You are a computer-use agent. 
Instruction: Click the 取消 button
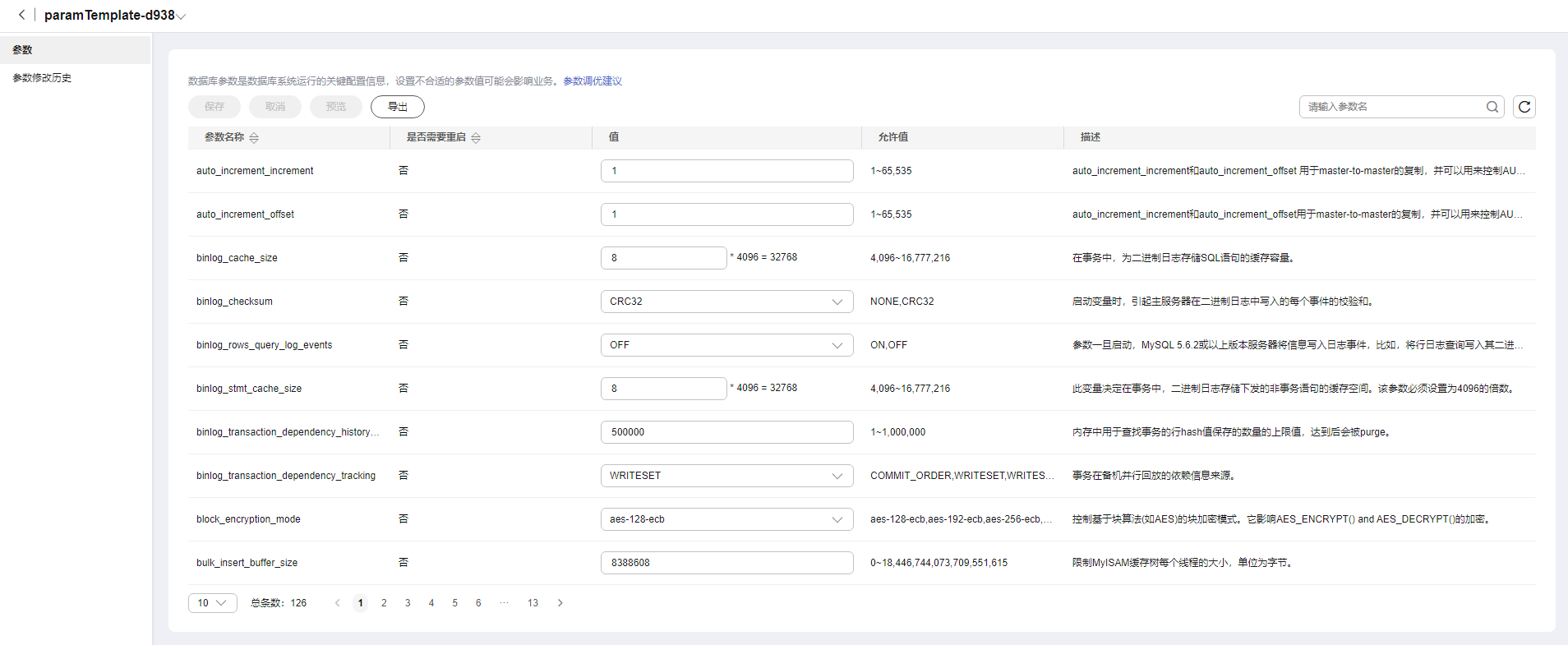point(275,107)
